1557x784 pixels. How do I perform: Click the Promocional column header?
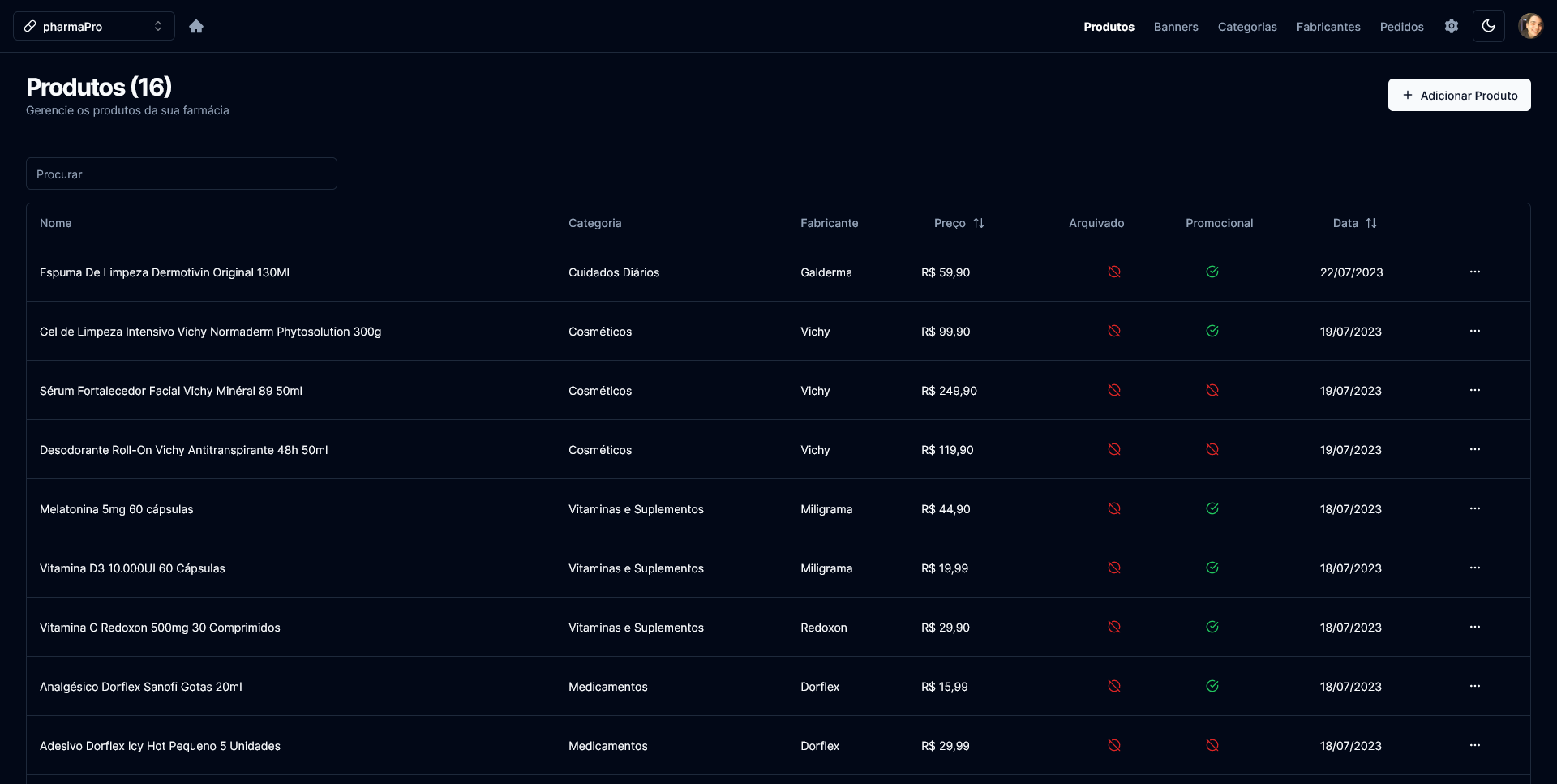click(1220, 223)
